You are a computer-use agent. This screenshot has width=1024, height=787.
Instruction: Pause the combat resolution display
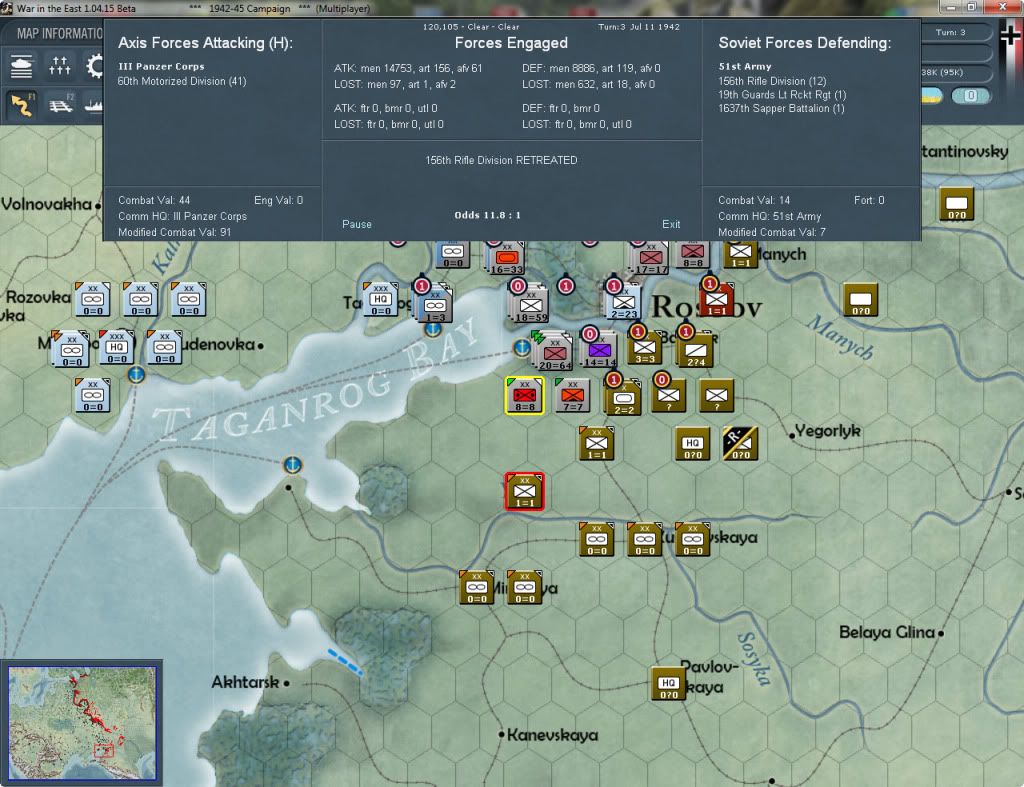[357, 224]
